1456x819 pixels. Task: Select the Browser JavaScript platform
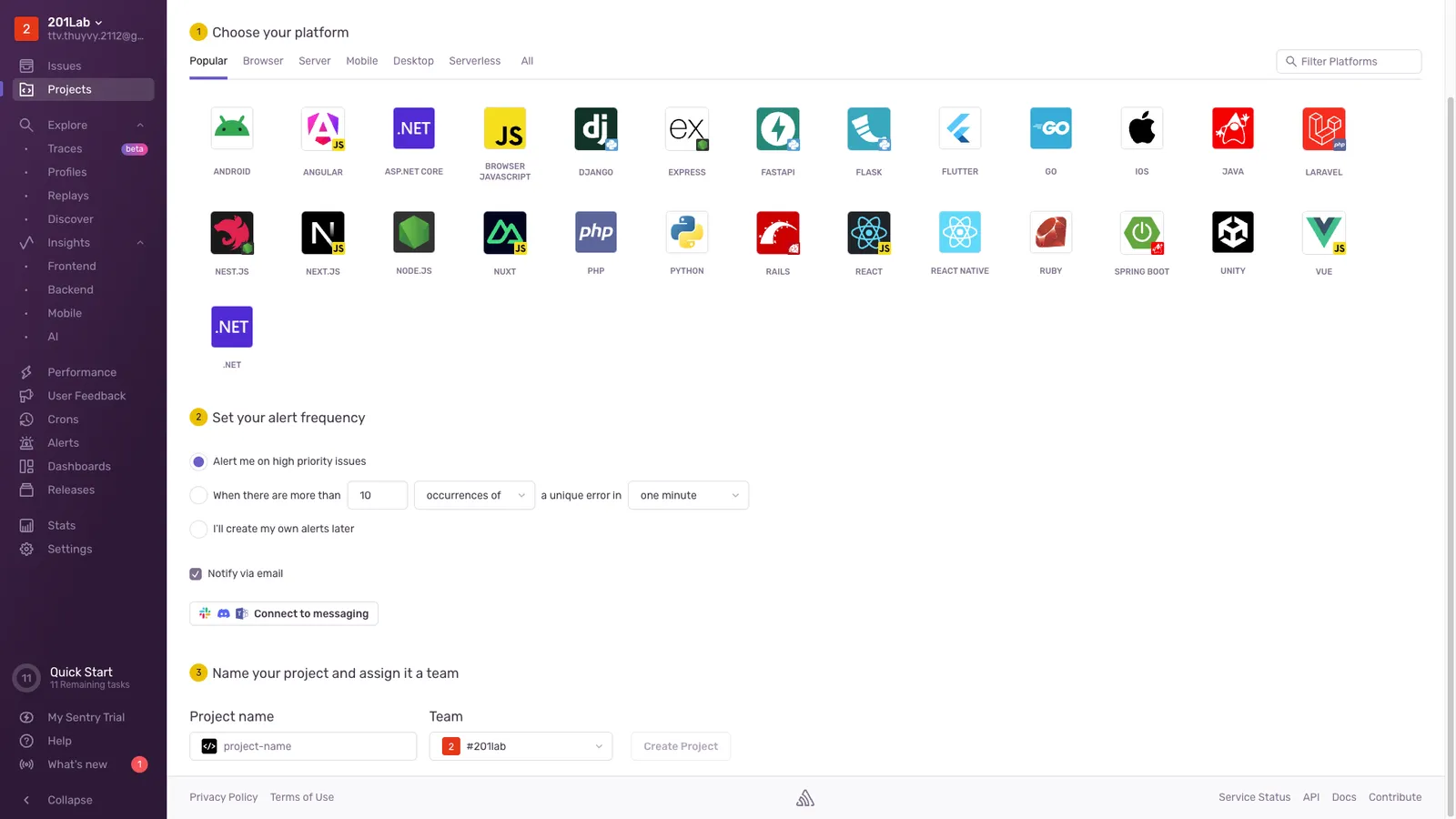505,128
